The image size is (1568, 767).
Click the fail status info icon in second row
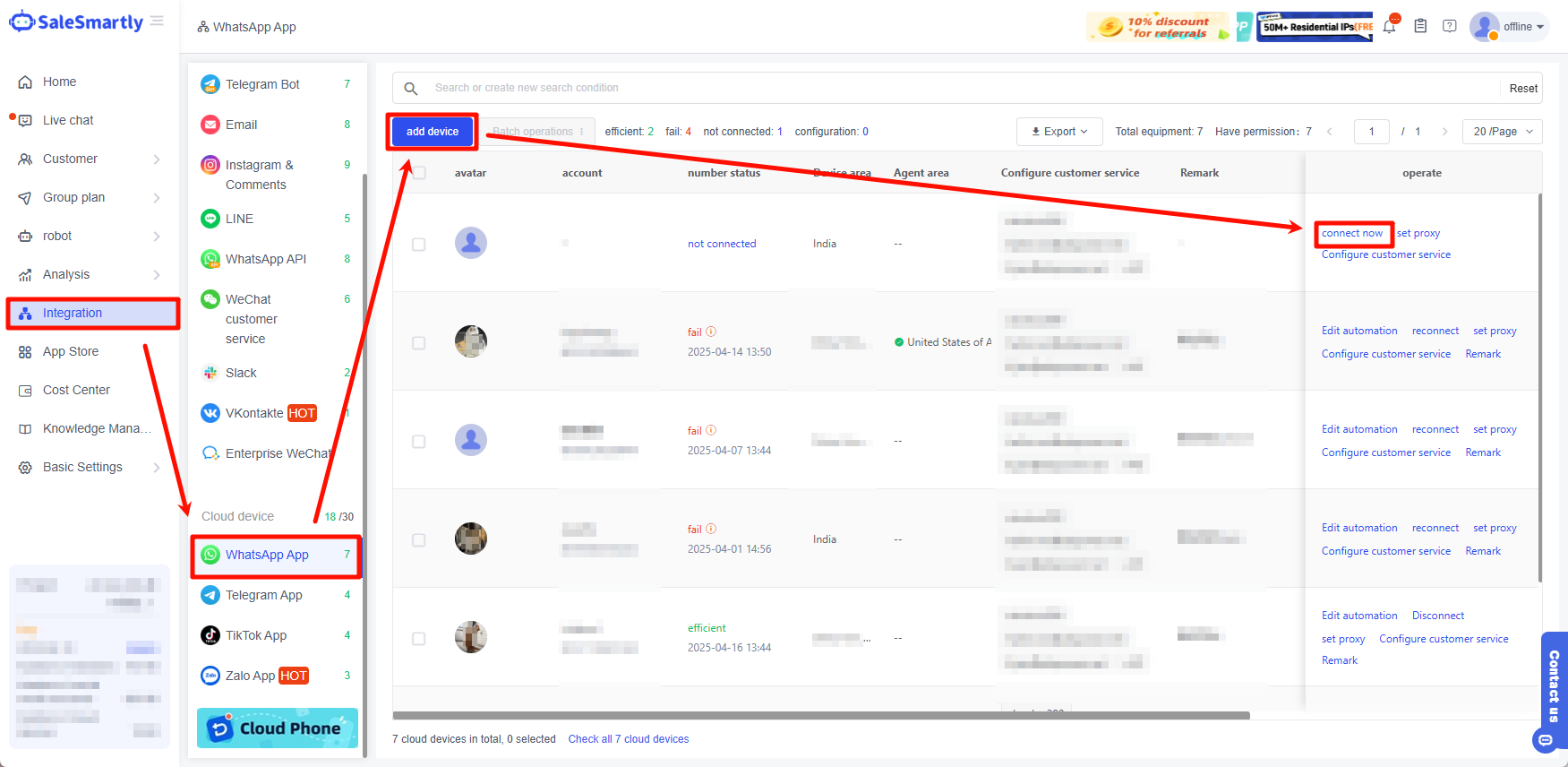[711, 332]
